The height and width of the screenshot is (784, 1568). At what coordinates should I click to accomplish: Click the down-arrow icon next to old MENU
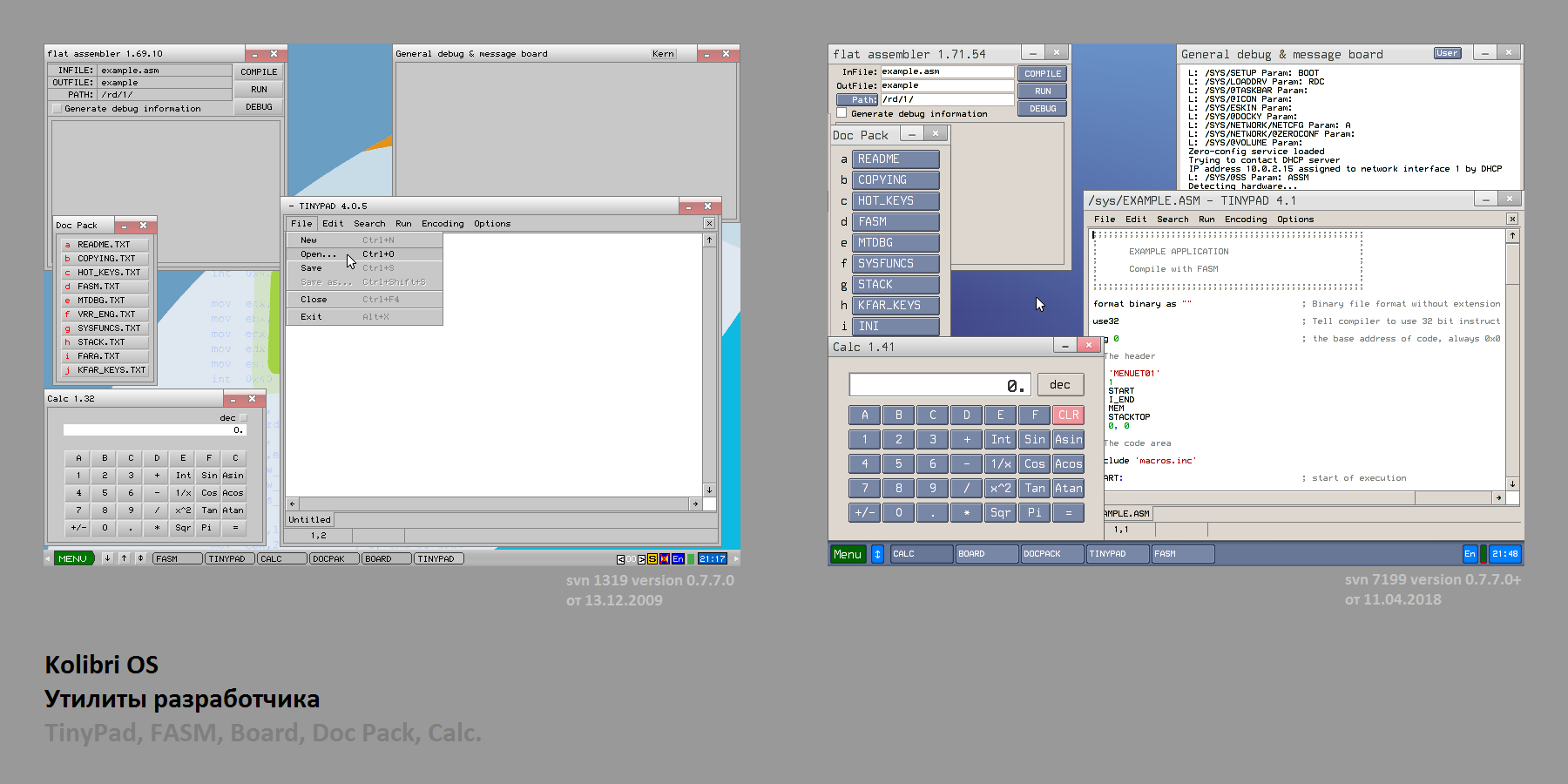click(x=107, y=558)
